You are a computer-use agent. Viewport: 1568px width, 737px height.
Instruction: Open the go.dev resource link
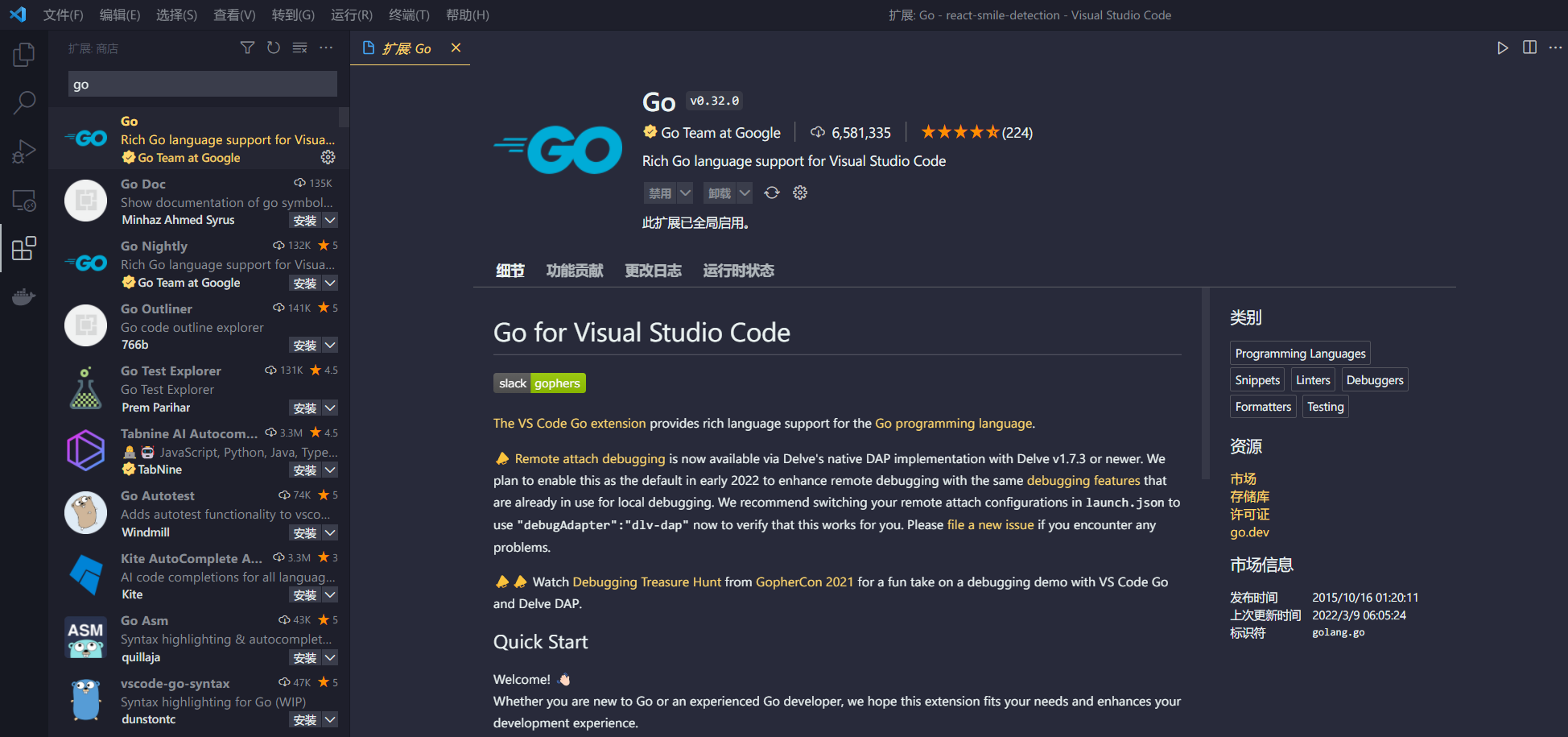[1249, 532]
